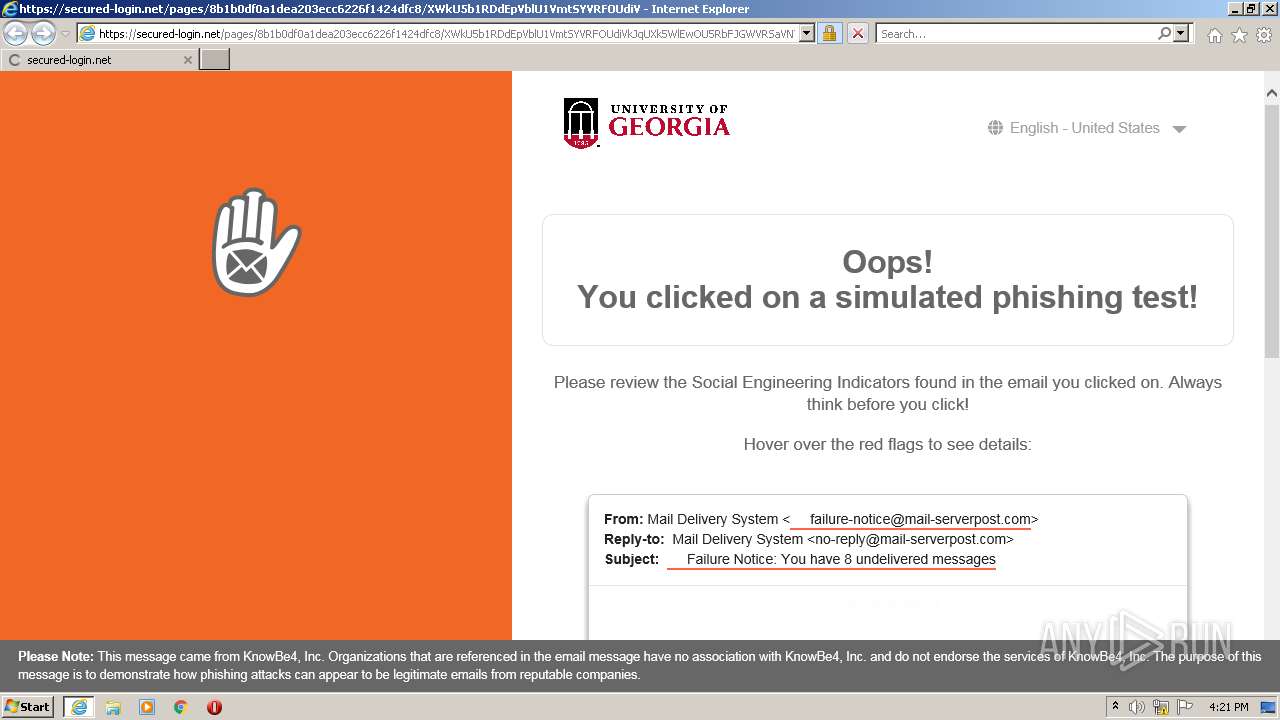
Task: Click the Action Center flag icon
Action: click(1185, 707)
